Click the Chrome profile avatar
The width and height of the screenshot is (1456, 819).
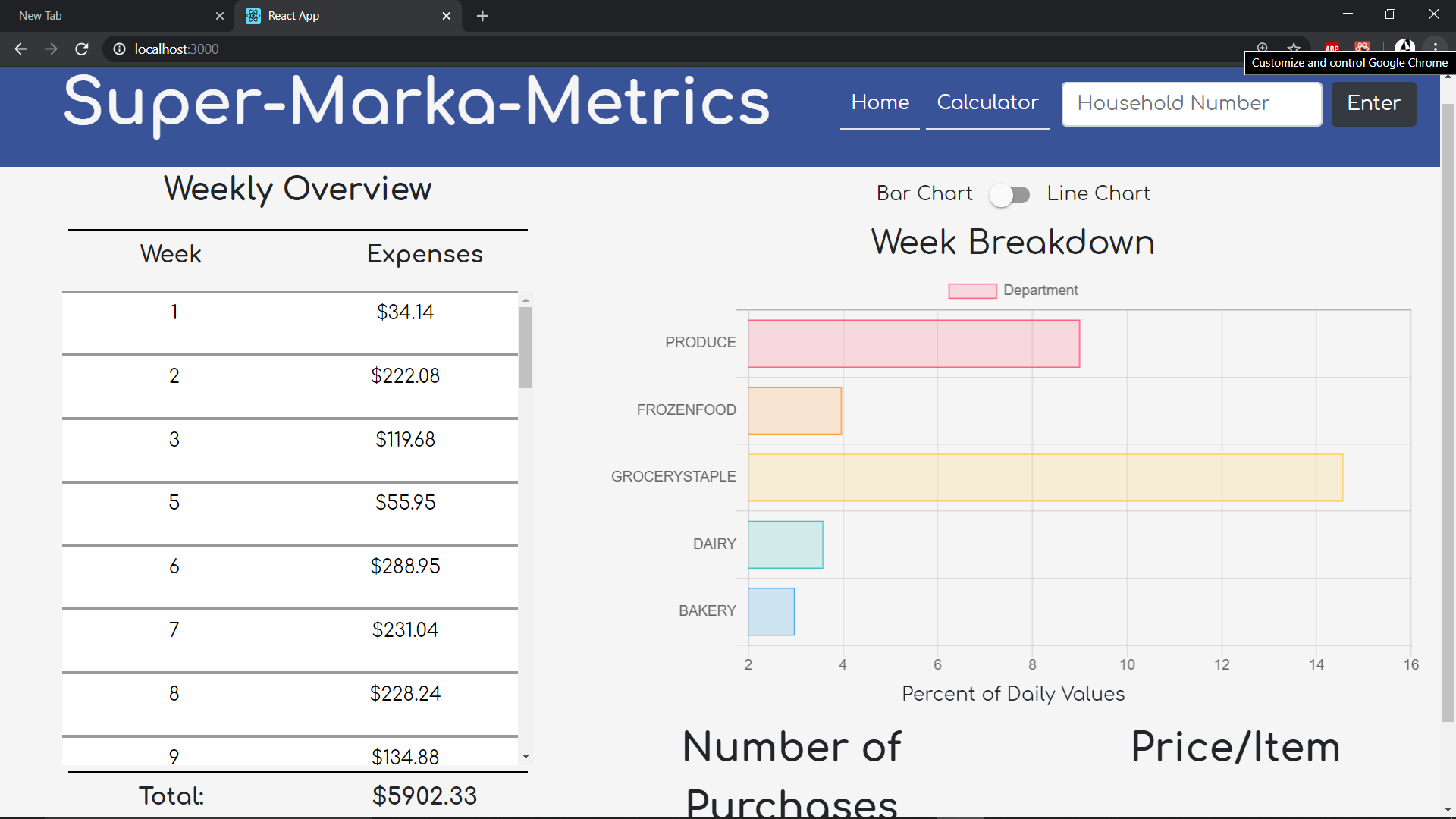point(1404,48)
